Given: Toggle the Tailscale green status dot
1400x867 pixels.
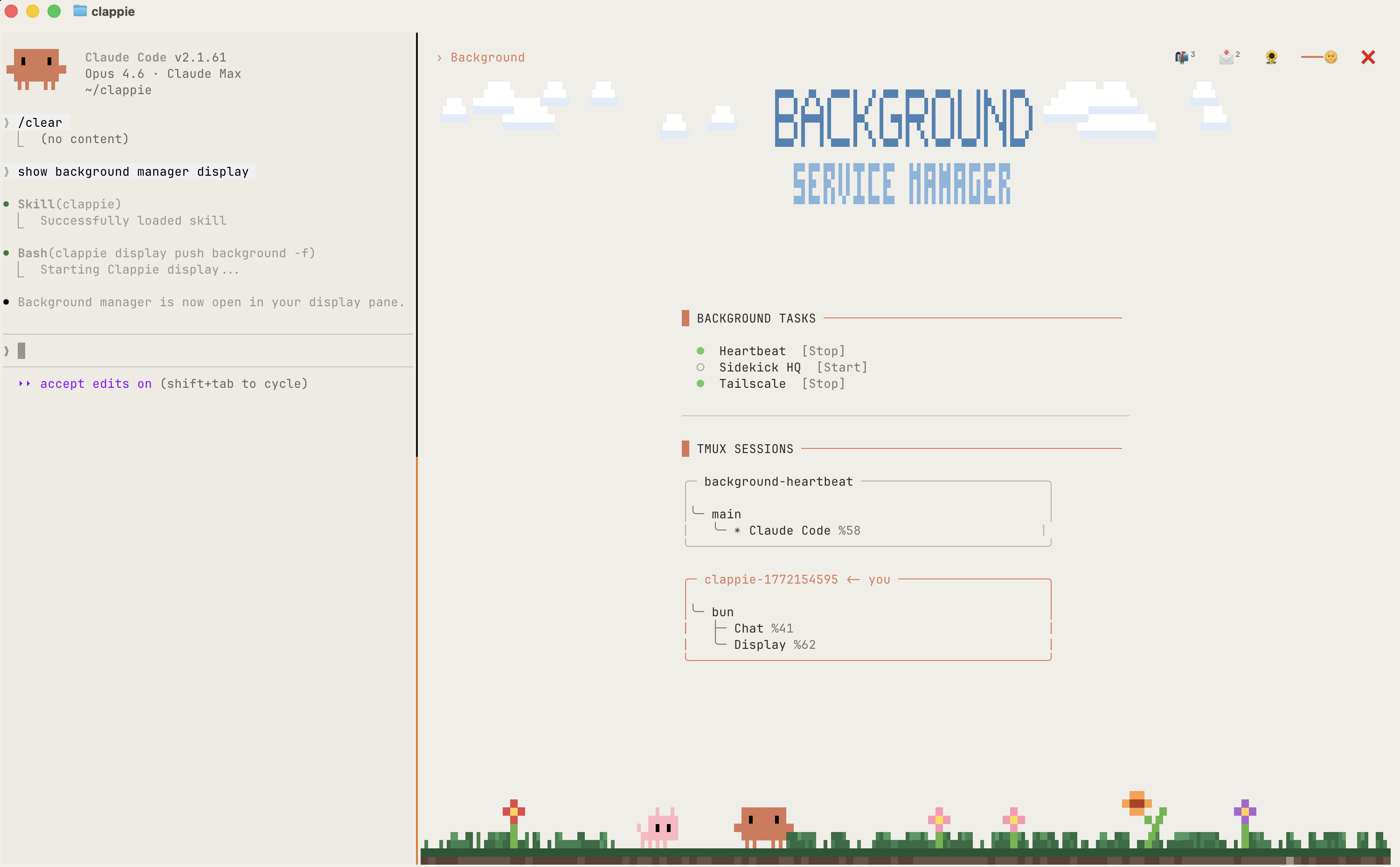Looking at the screenshot, I should pos(701,384).
